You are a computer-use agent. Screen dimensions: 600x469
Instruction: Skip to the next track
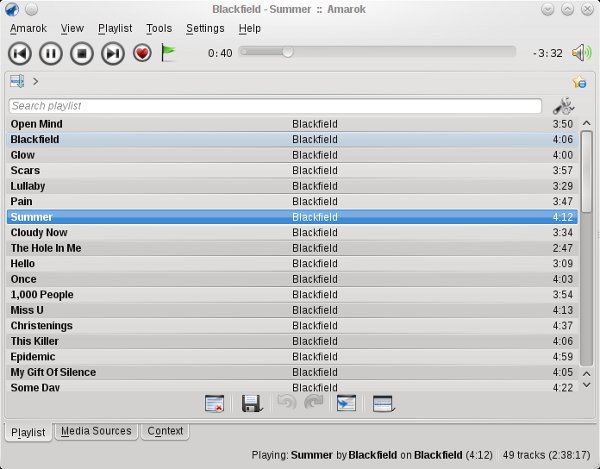(113, 53)
